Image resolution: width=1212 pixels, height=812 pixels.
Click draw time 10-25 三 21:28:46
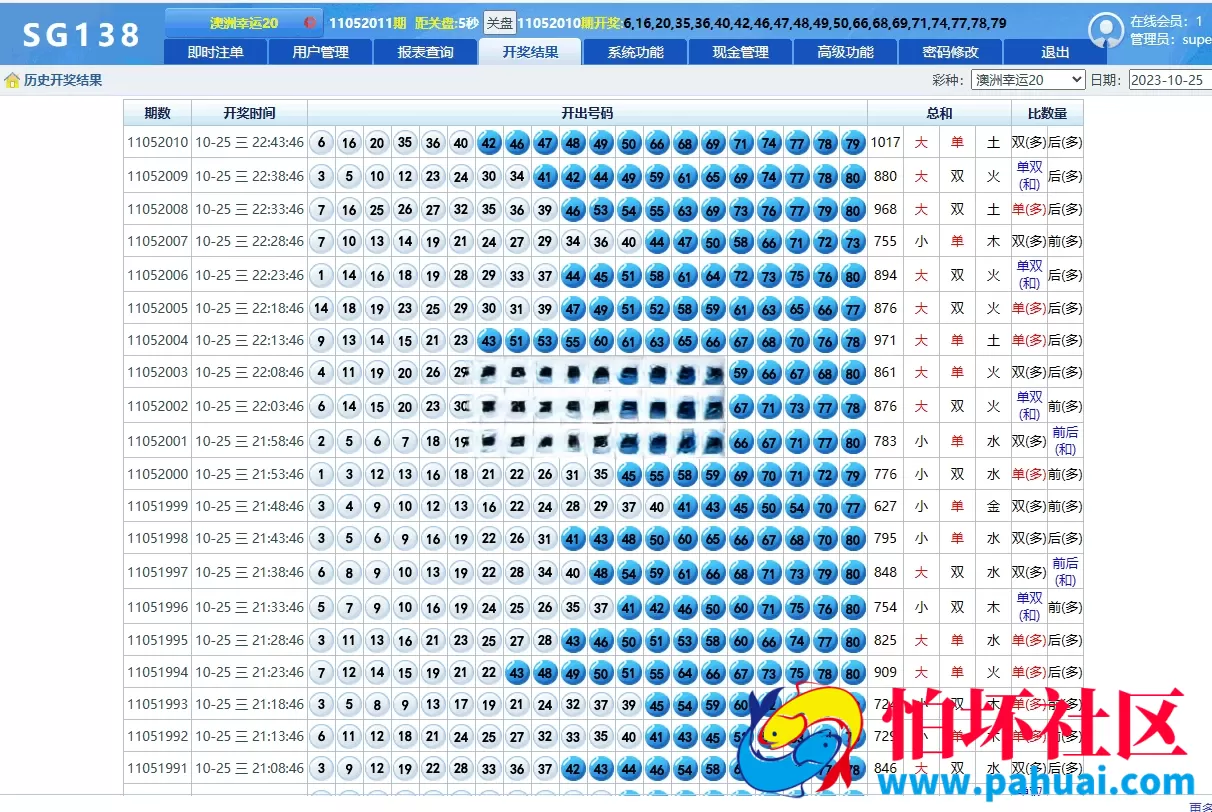249,640
